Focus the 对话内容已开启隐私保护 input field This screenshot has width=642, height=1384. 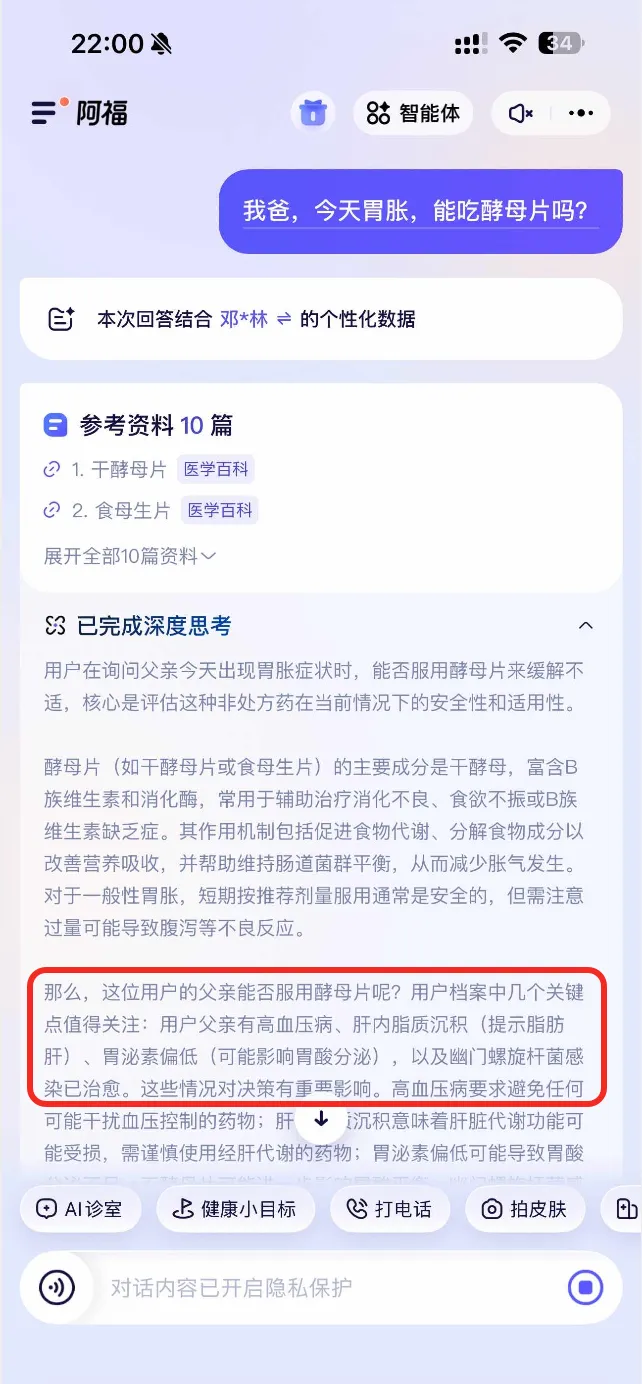pos(320,1287)
